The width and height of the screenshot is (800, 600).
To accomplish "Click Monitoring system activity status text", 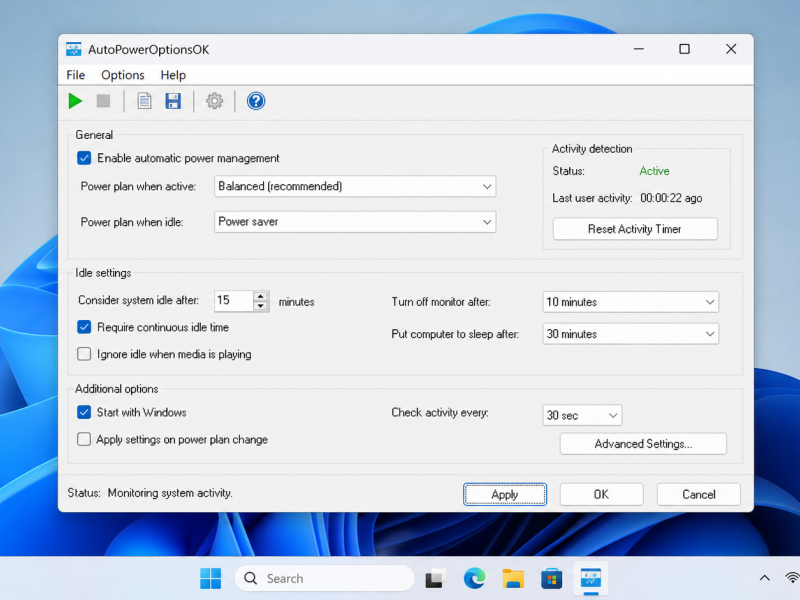I will click(x=170, y=493).
